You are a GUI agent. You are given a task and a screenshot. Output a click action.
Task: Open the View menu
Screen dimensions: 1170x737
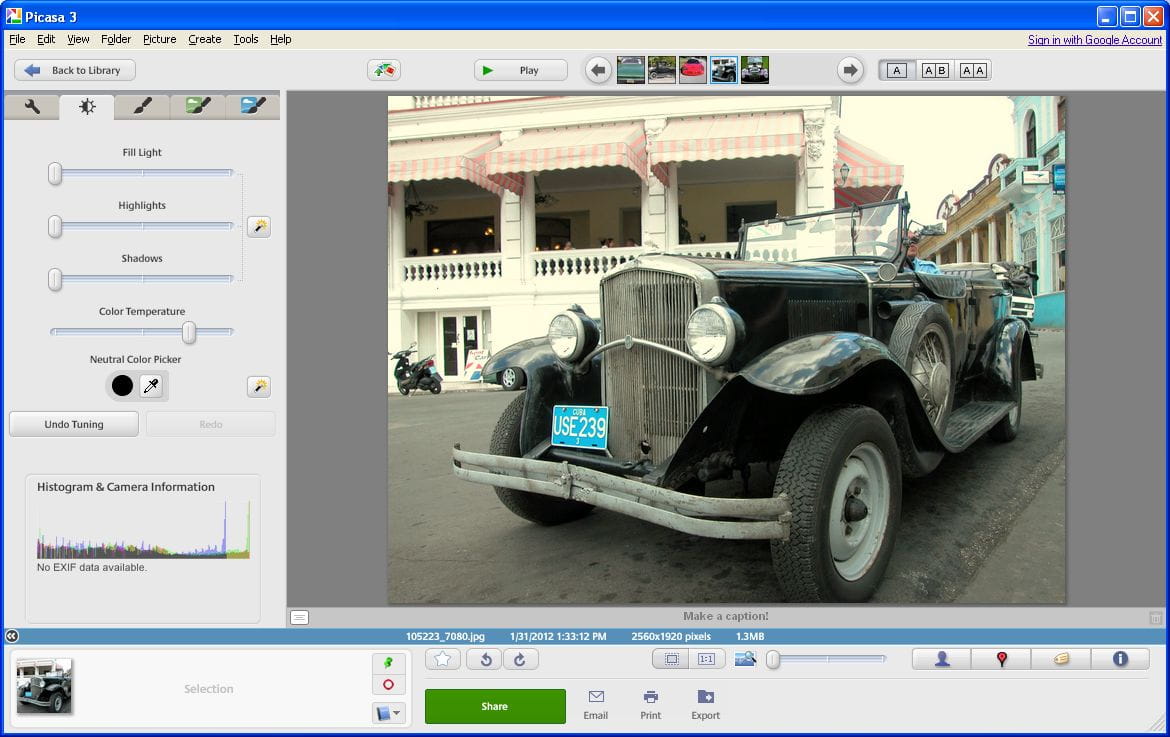pos(78,40)
